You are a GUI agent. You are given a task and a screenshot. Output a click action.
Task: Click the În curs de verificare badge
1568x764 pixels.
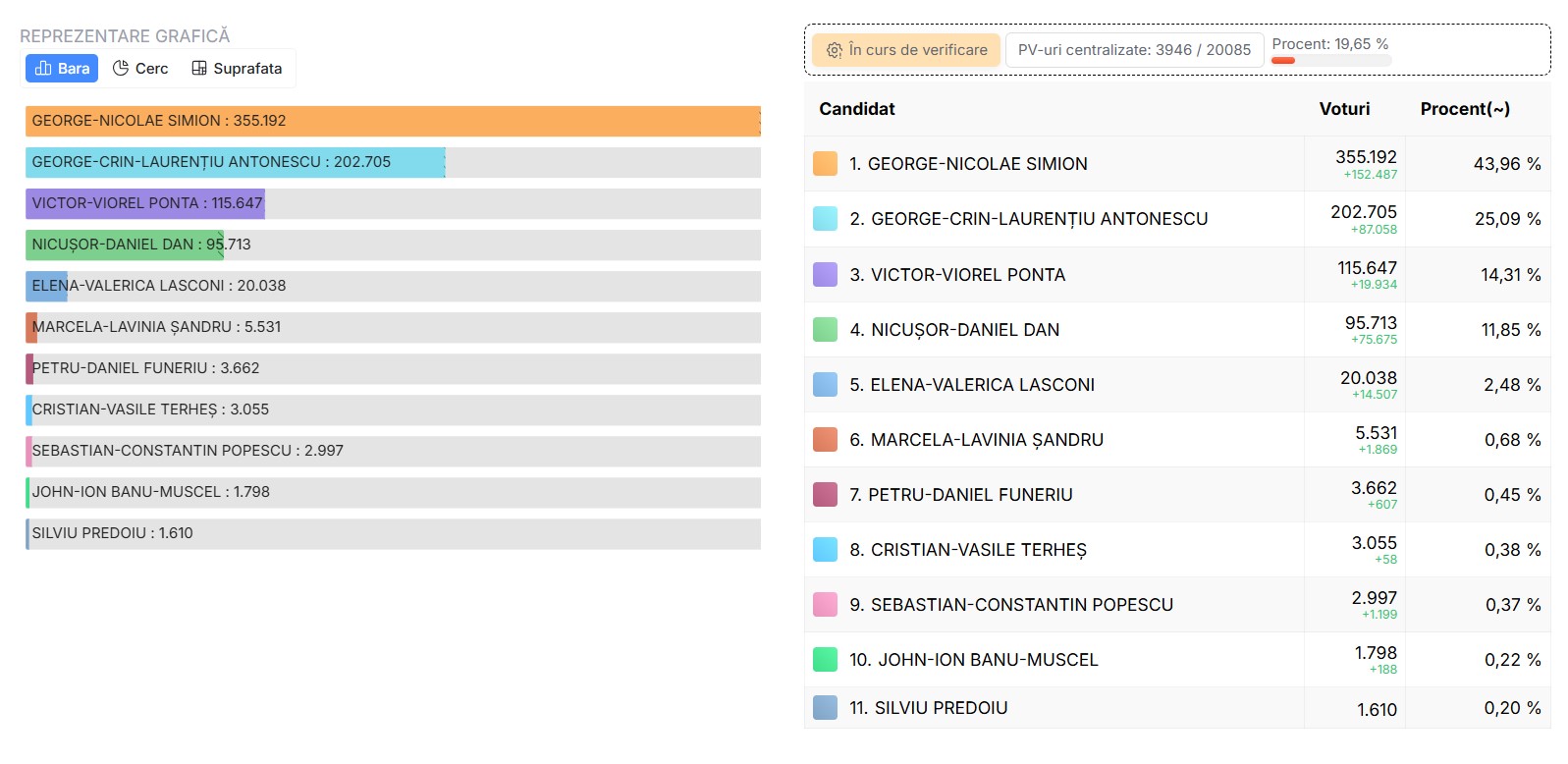[906, 50]
